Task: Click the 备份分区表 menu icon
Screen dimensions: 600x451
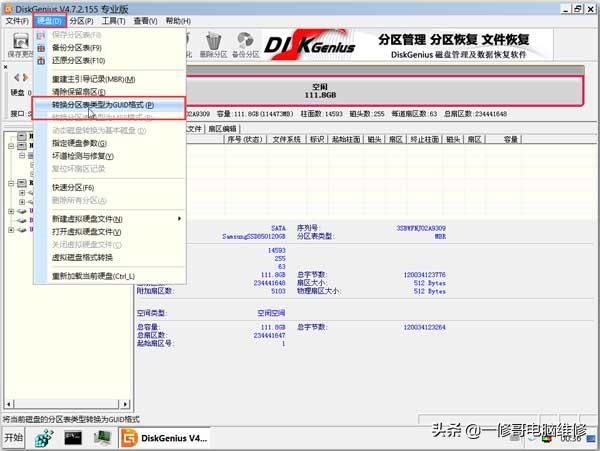Action: coord(41,48)
